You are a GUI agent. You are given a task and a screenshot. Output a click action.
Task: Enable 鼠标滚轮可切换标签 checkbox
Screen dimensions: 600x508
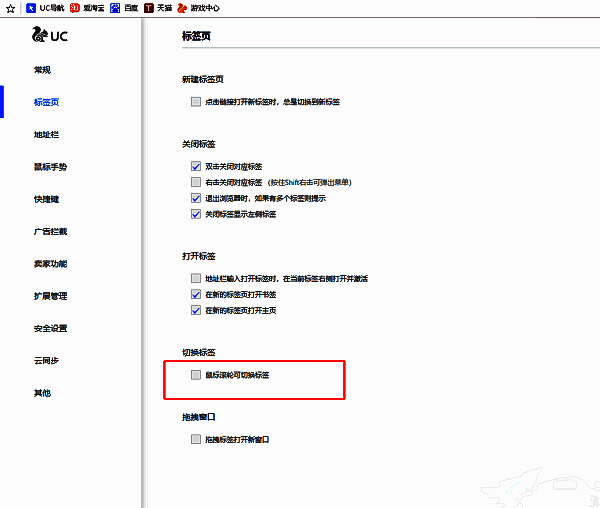click(196, 375)
